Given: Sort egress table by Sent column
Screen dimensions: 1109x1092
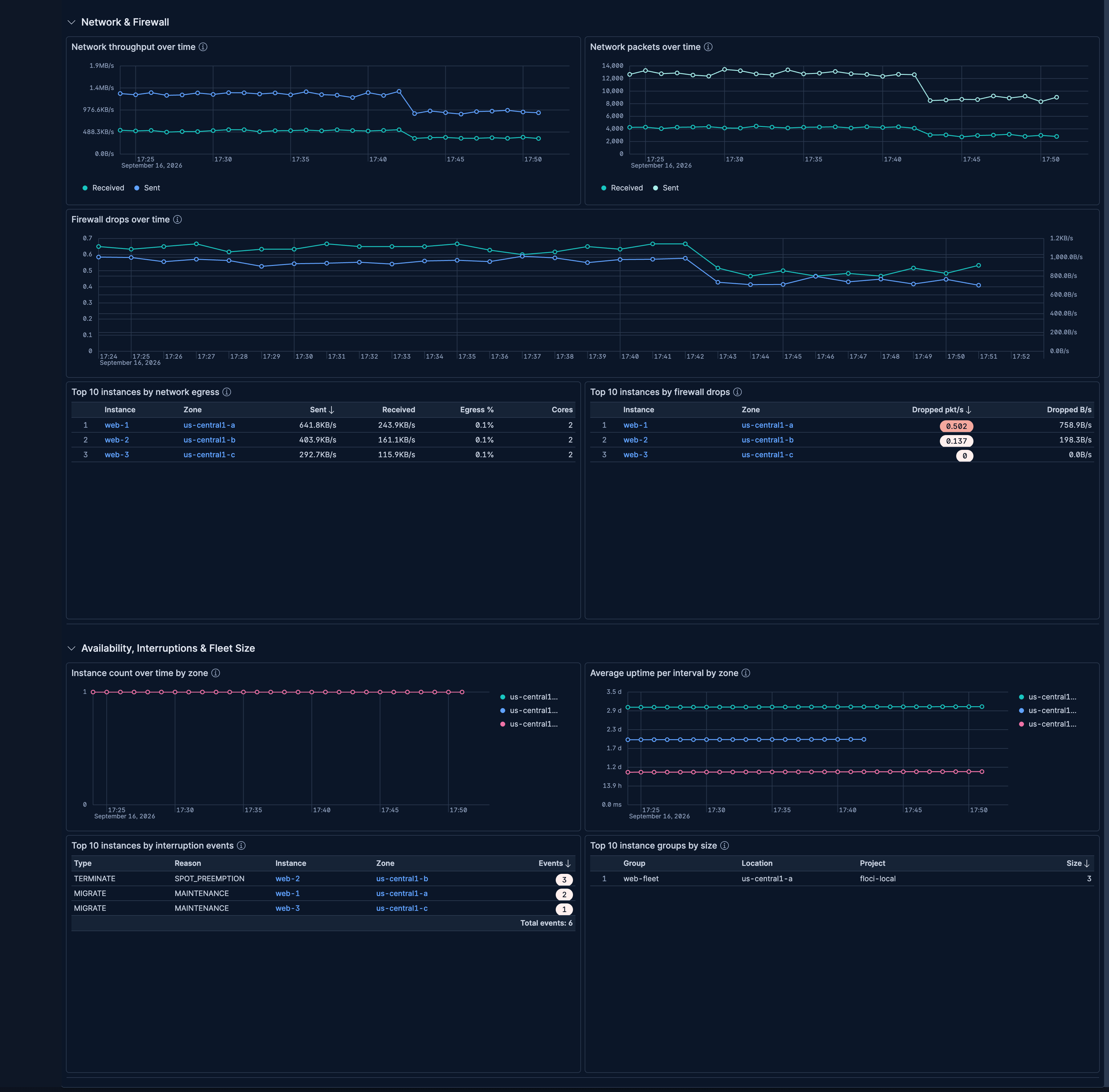Looking at the screenshot, I should [x=322, y=410].
